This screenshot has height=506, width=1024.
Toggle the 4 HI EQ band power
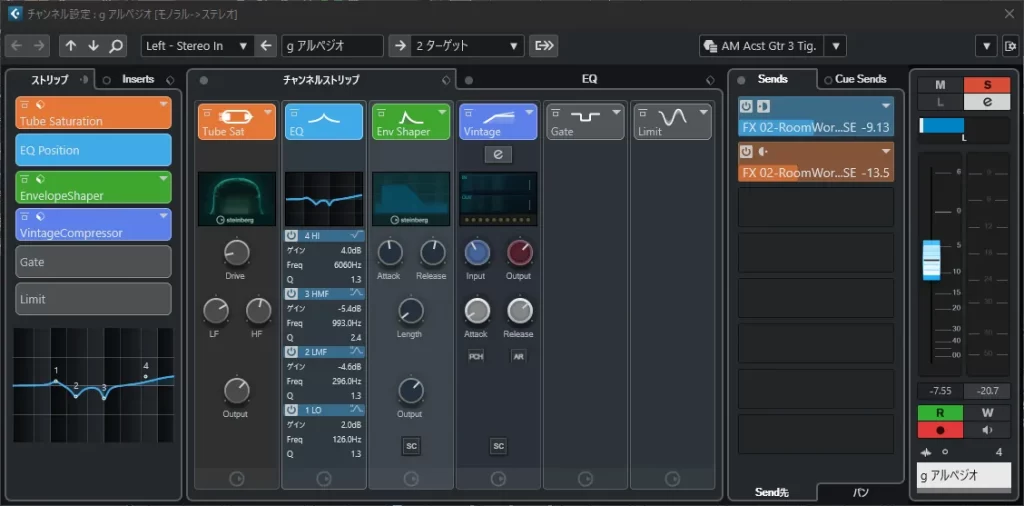pos(291,236)
